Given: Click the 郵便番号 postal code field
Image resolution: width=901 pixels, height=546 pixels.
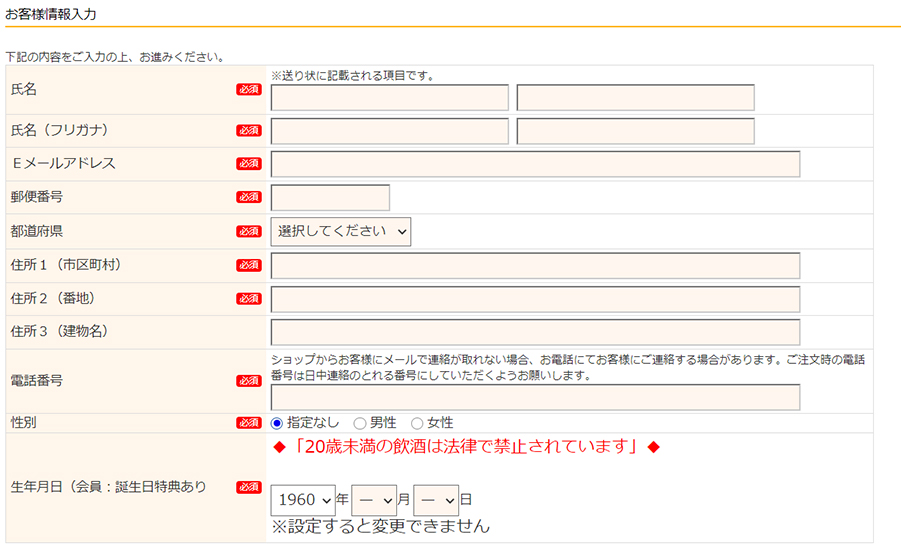Looking at the screenshot, I should coord(330,198).
